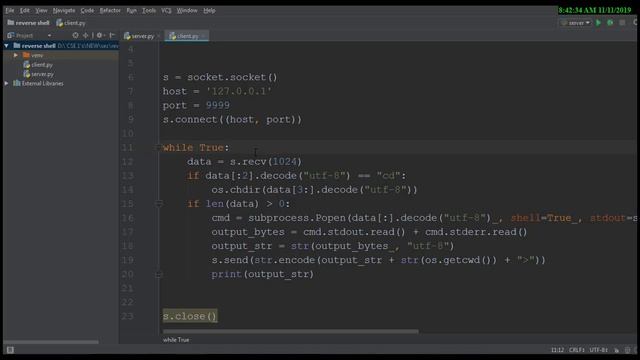Viewport: 640px width, 360px height.
Task: Open the Refactor menu
Action: (110, 11)
